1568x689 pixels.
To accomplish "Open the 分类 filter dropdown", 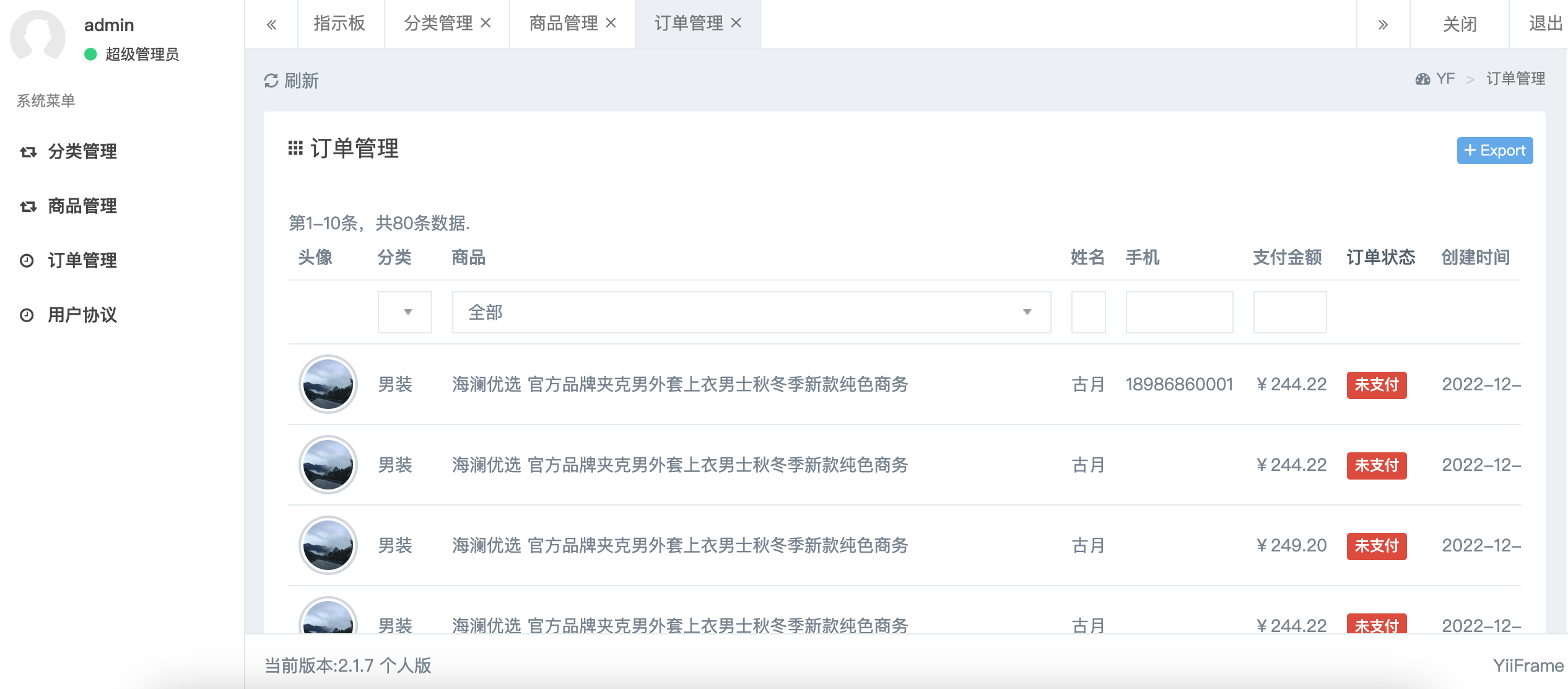I will pos(405,312).
